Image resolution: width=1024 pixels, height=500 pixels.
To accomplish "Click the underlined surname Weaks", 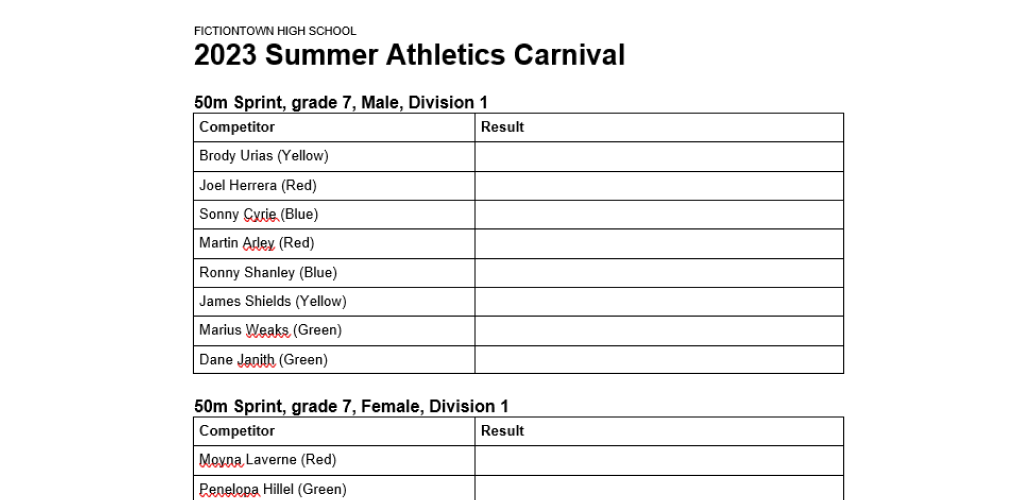I will (x=267, y=330).
